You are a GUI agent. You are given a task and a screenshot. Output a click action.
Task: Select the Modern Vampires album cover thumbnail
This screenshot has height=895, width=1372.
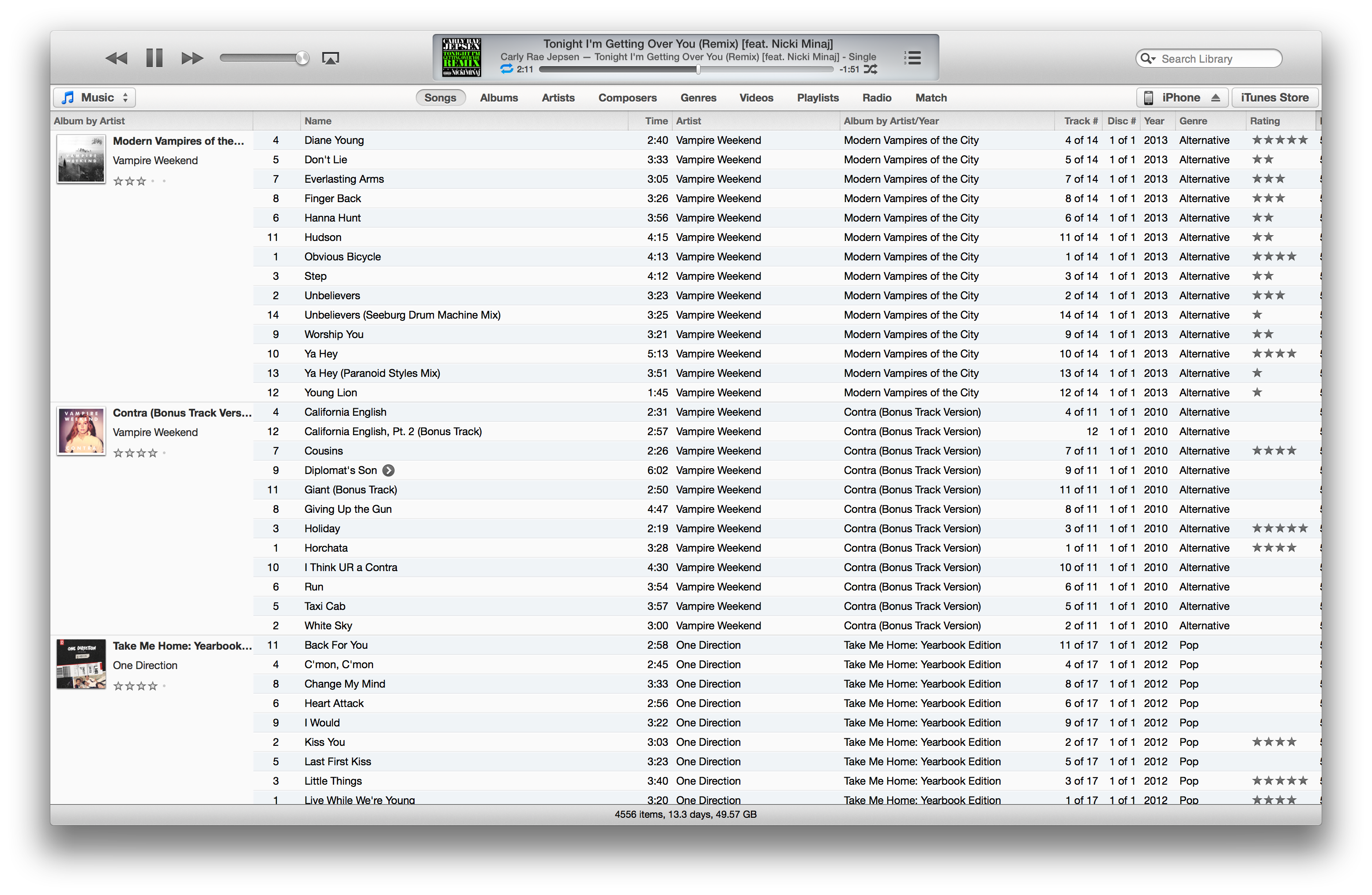point(81,159)
